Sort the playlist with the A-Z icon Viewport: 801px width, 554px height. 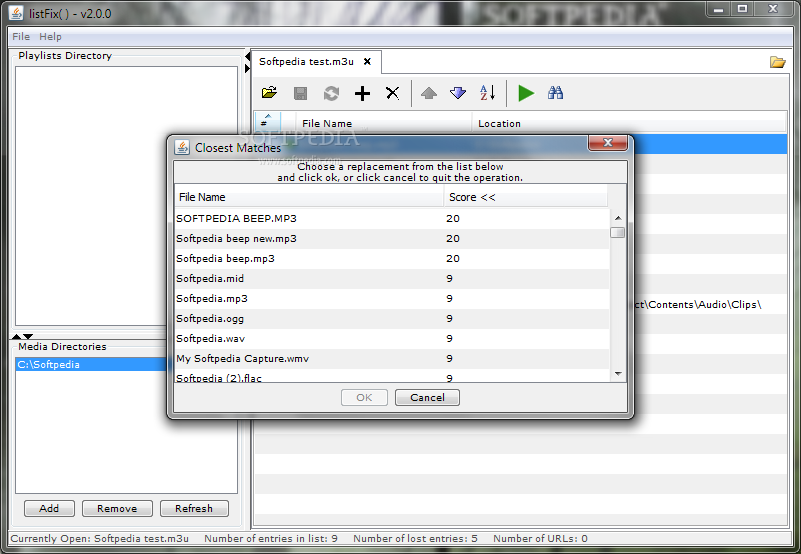(x=487, y=93)
